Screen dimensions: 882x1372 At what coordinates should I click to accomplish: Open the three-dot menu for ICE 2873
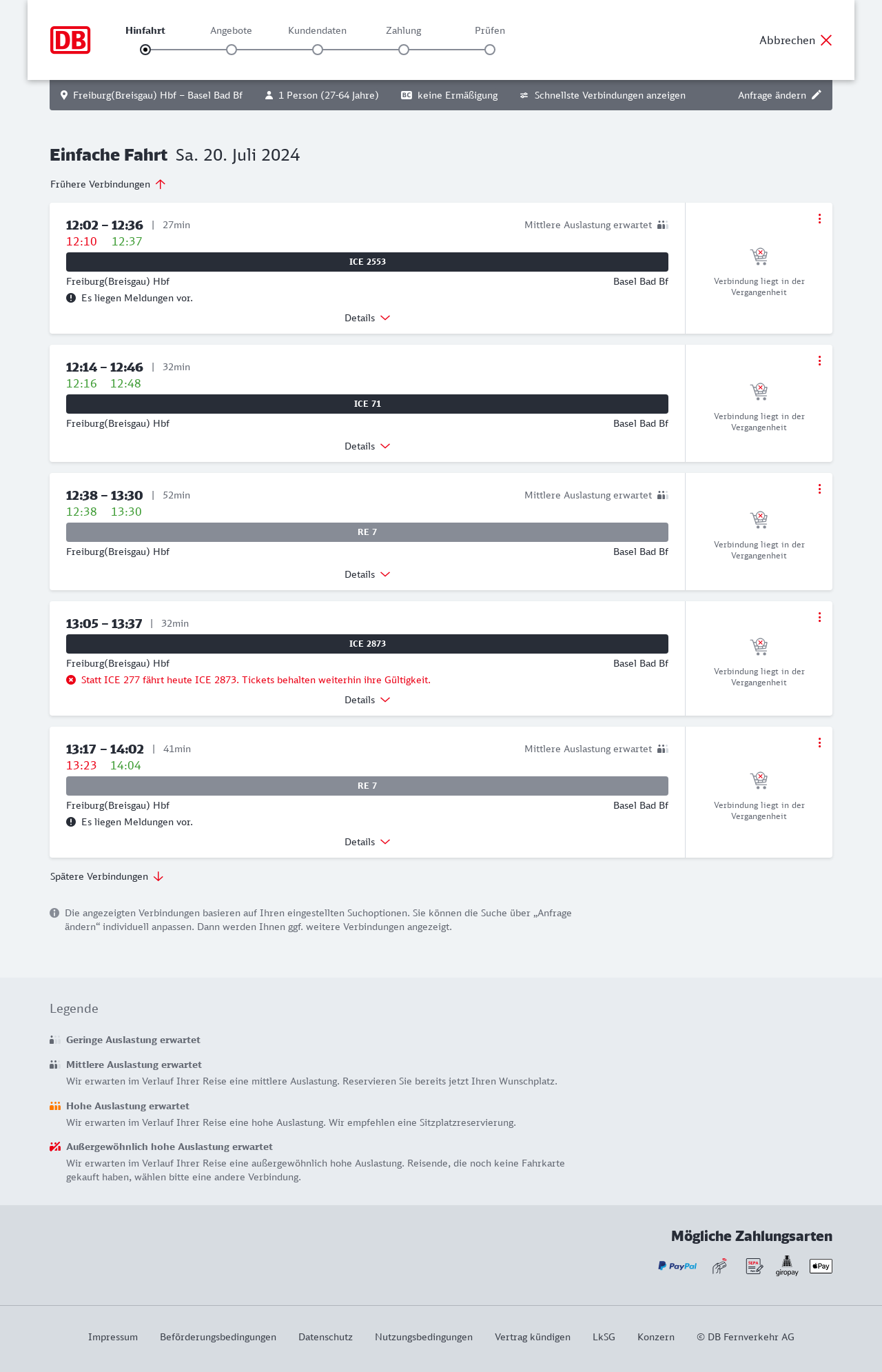coord(819,617)
